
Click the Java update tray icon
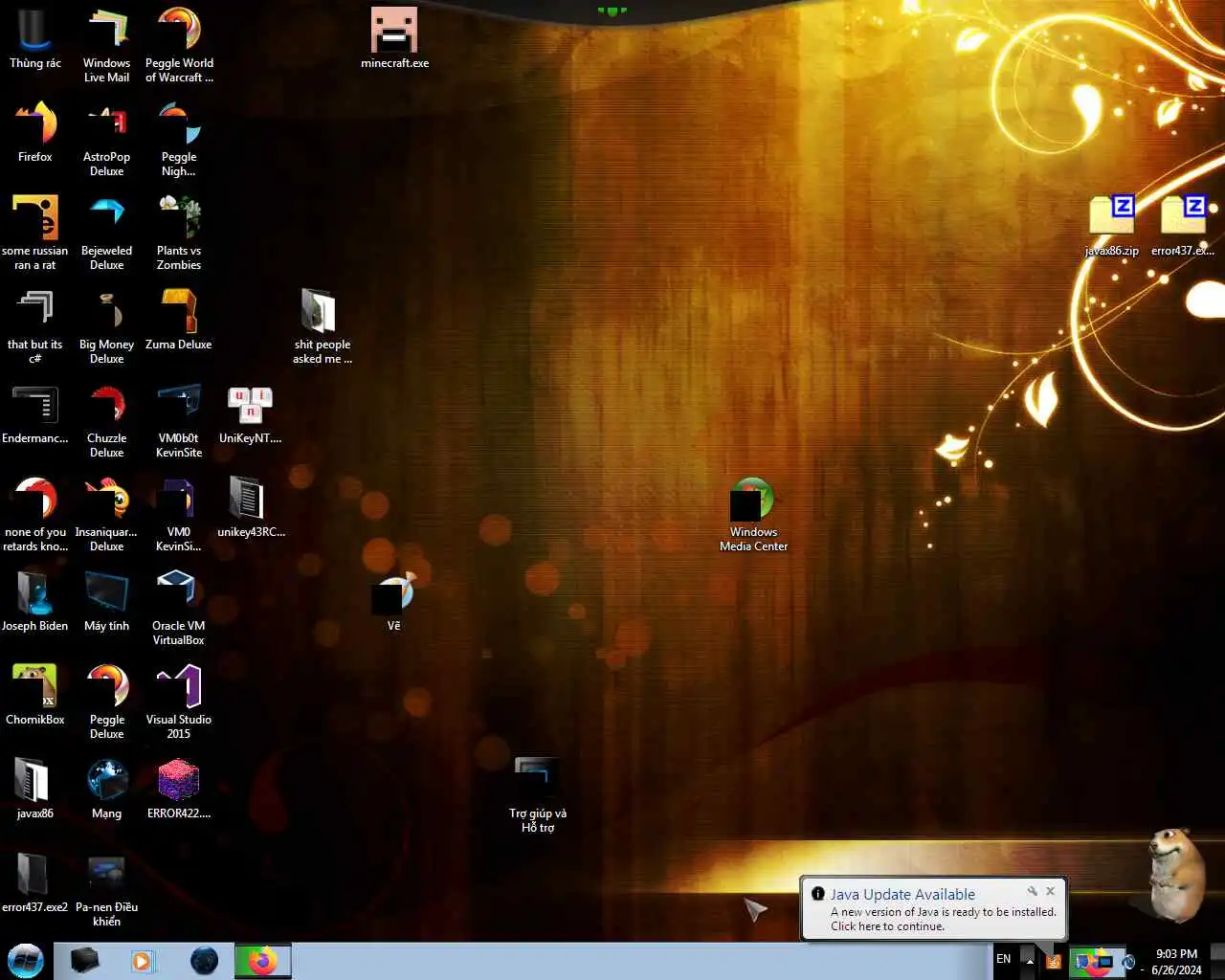coord(1054,961)
